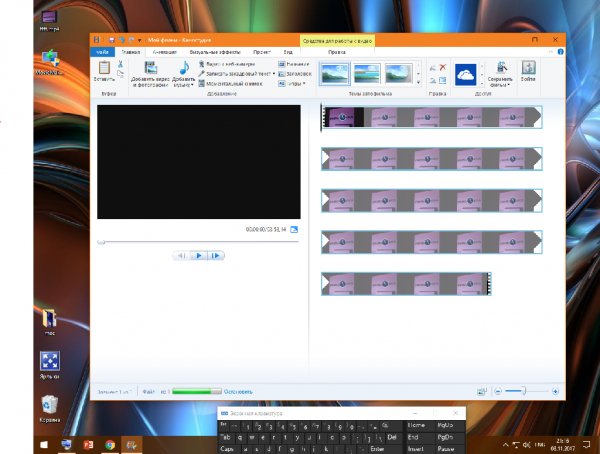
Task: Open the Recycle Bin desktop icon
Action: pos(50,409)
